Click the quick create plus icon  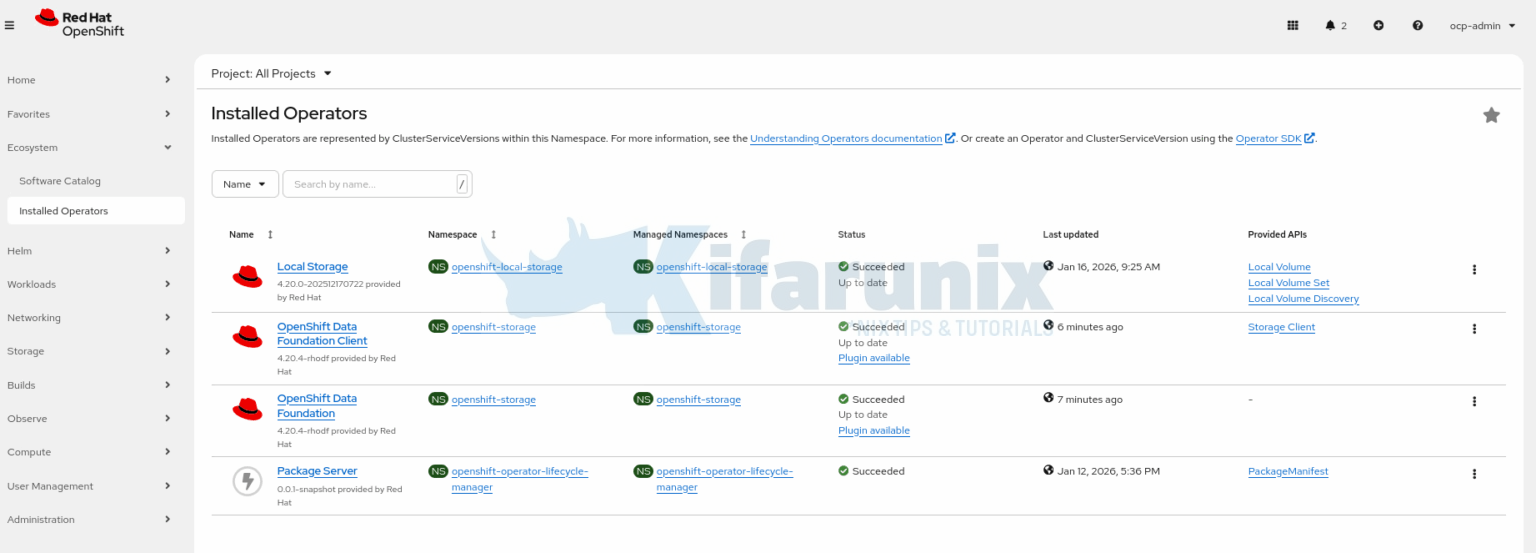click(1378, 25)
